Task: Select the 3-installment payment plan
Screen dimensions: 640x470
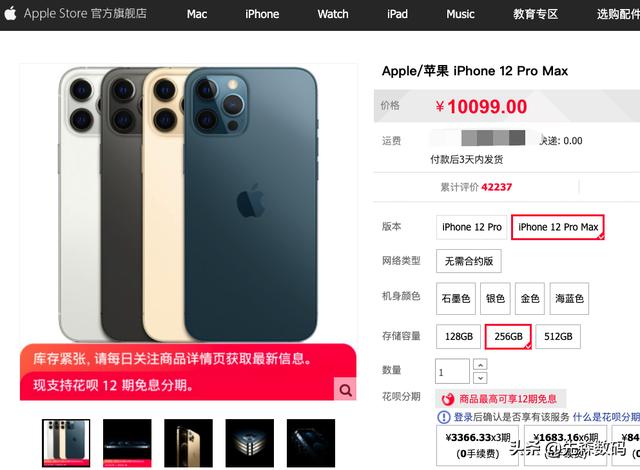Action: pyautogui.click(x=478, y=445)
